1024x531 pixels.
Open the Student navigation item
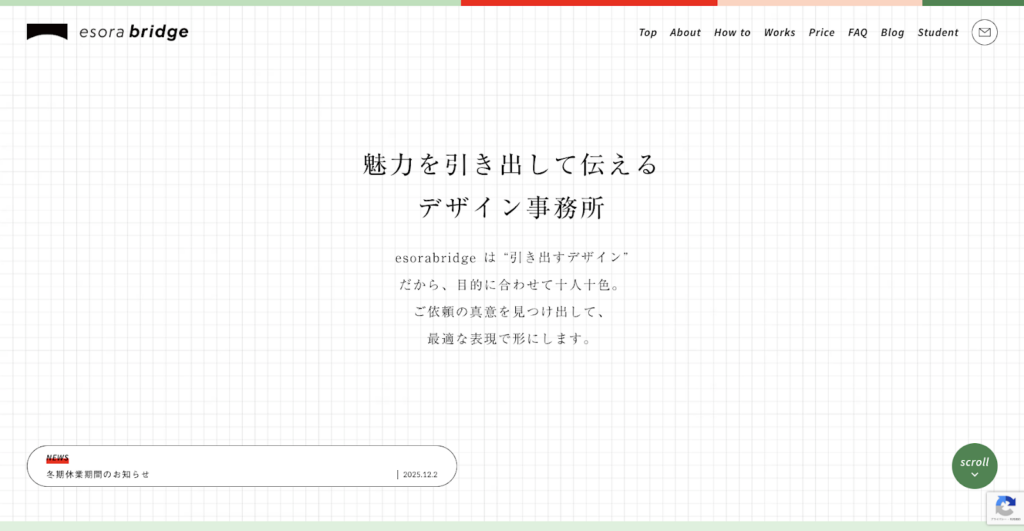tap(938, 33)
